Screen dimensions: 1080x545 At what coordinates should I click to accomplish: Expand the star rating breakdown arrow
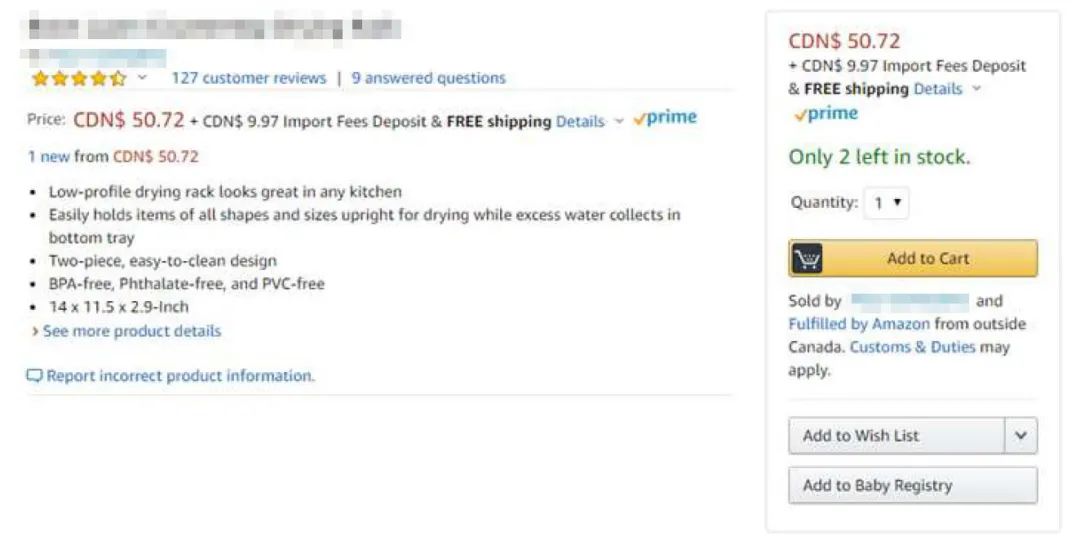[142, 78]
